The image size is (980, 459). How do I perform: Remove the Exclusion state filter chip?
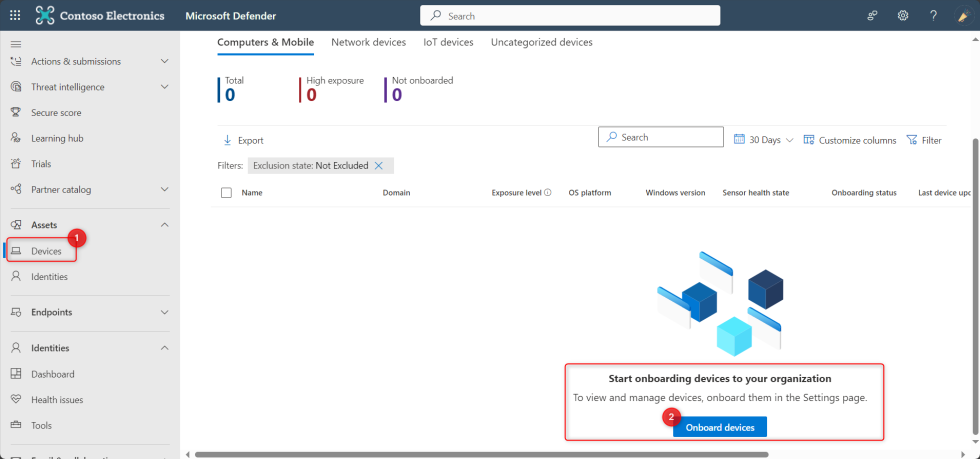(x=378, y=166)
